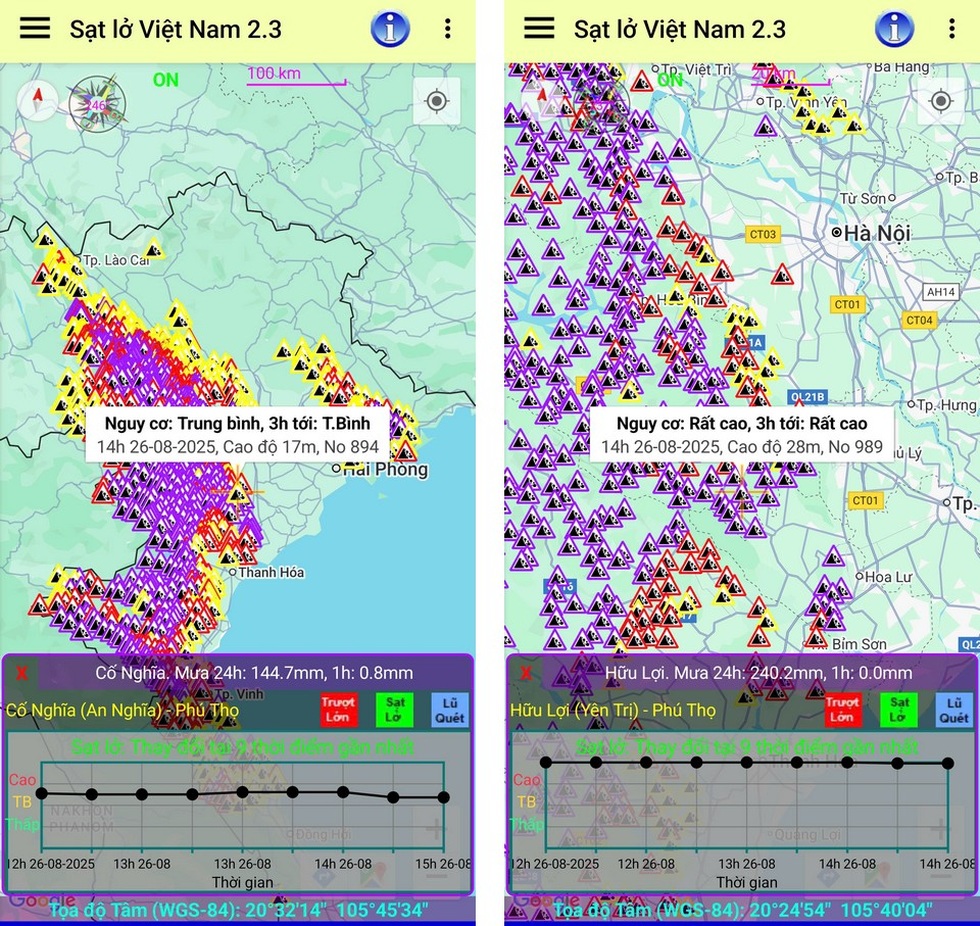Select red Trượt Lớn button in Cổ Nghĩa panel
Image resolution: width=980 pixels, height=926 pixels.
[339, 709]
